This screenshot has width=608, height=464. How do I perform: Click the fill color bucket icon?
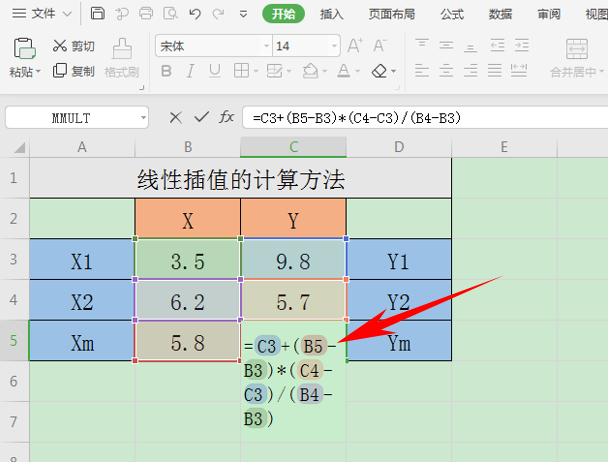click(x=311, y=71)
